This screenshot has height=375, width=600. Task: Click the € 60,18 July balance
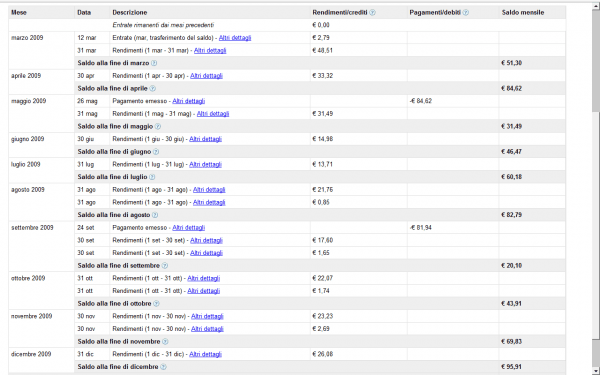pyautogui.click(x=512, y=177)
